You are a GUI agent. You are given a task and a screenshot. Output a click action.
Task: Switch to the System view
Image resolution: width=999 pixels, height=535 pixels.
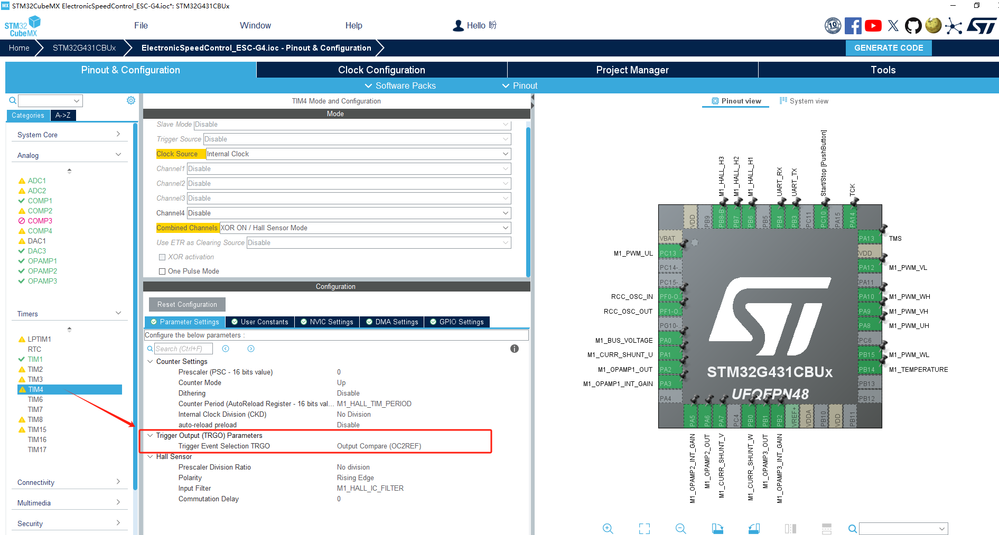coord(804,101)
